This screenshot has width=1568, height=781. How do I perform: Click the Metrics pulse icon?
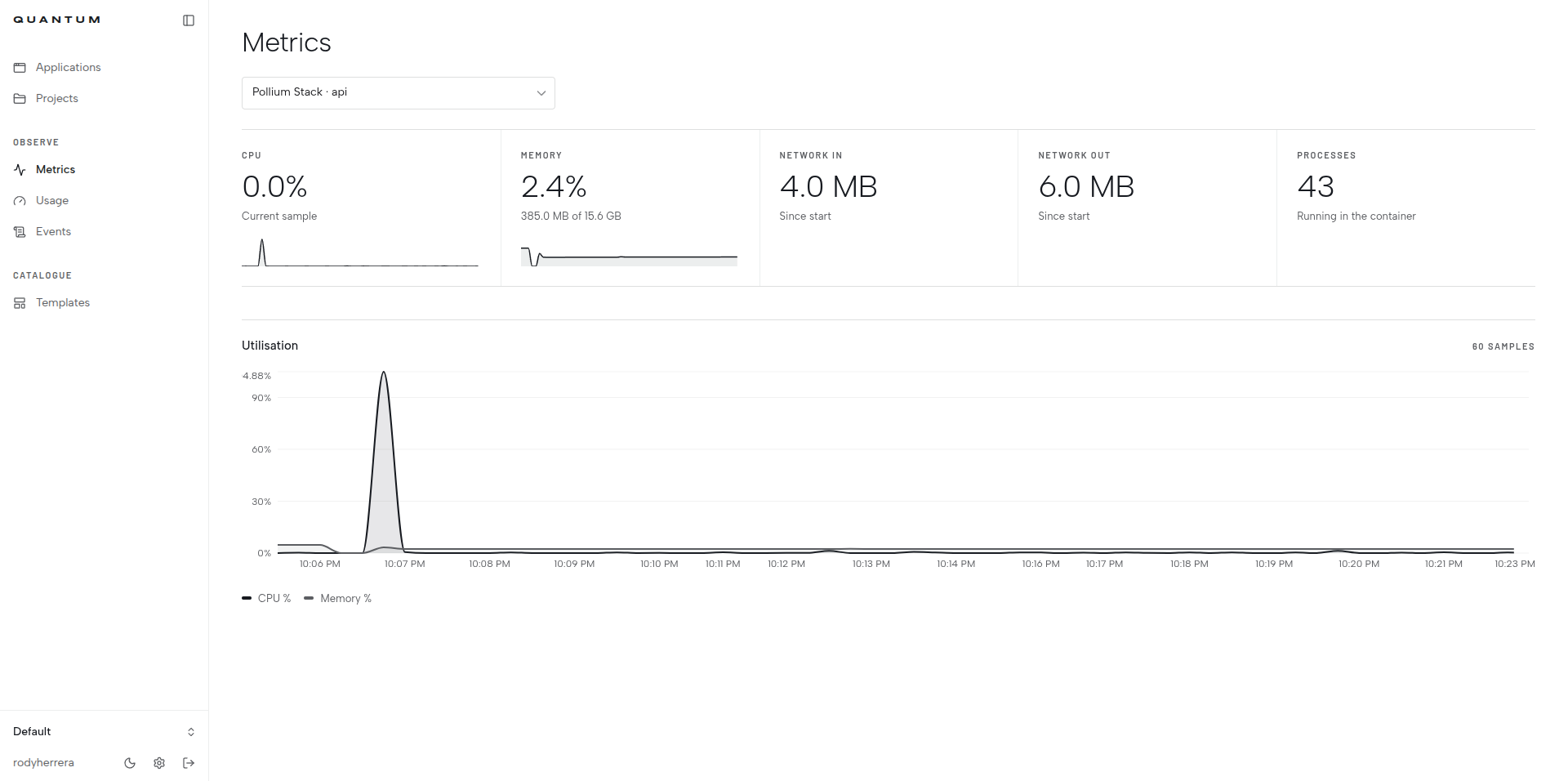20,170
